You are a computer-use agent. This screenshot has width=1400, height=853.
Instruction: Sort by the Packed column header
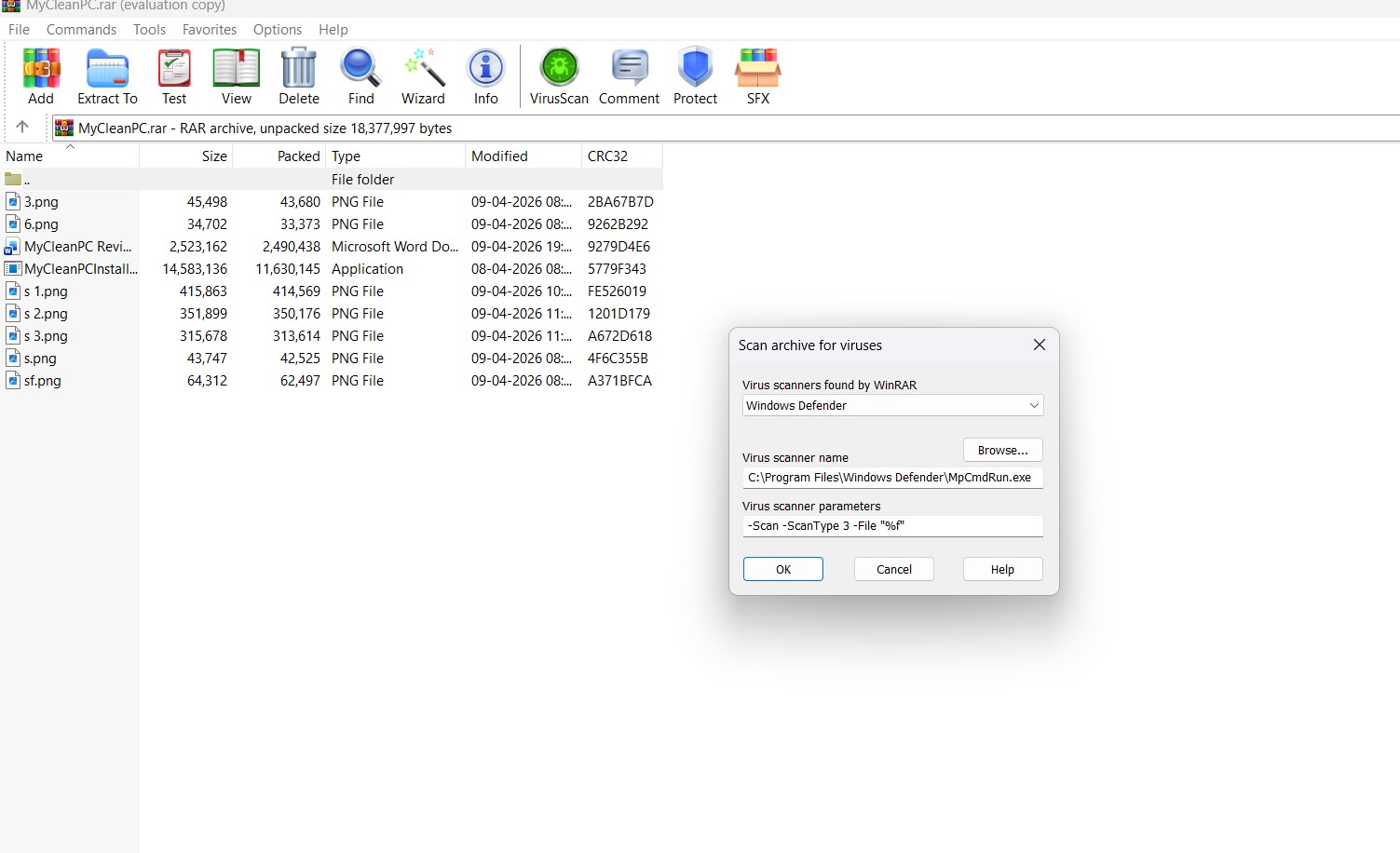279,156
